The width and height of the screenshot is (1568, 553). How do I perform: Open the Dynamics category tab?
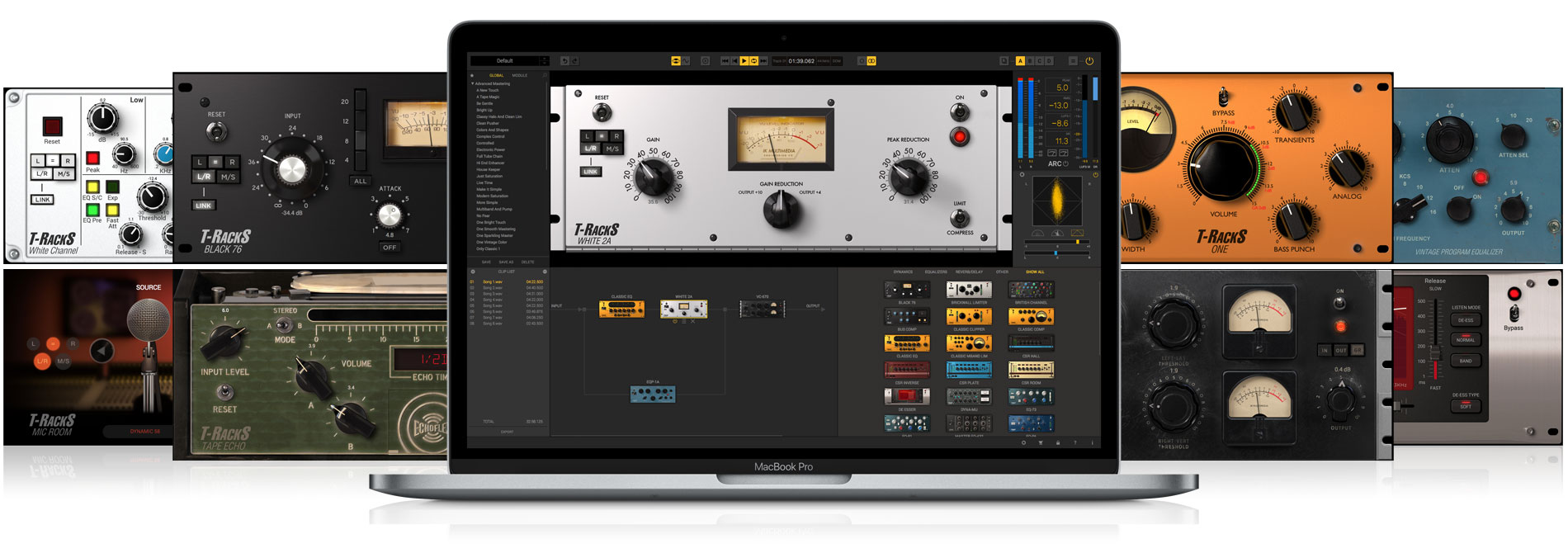pos(903,272)
